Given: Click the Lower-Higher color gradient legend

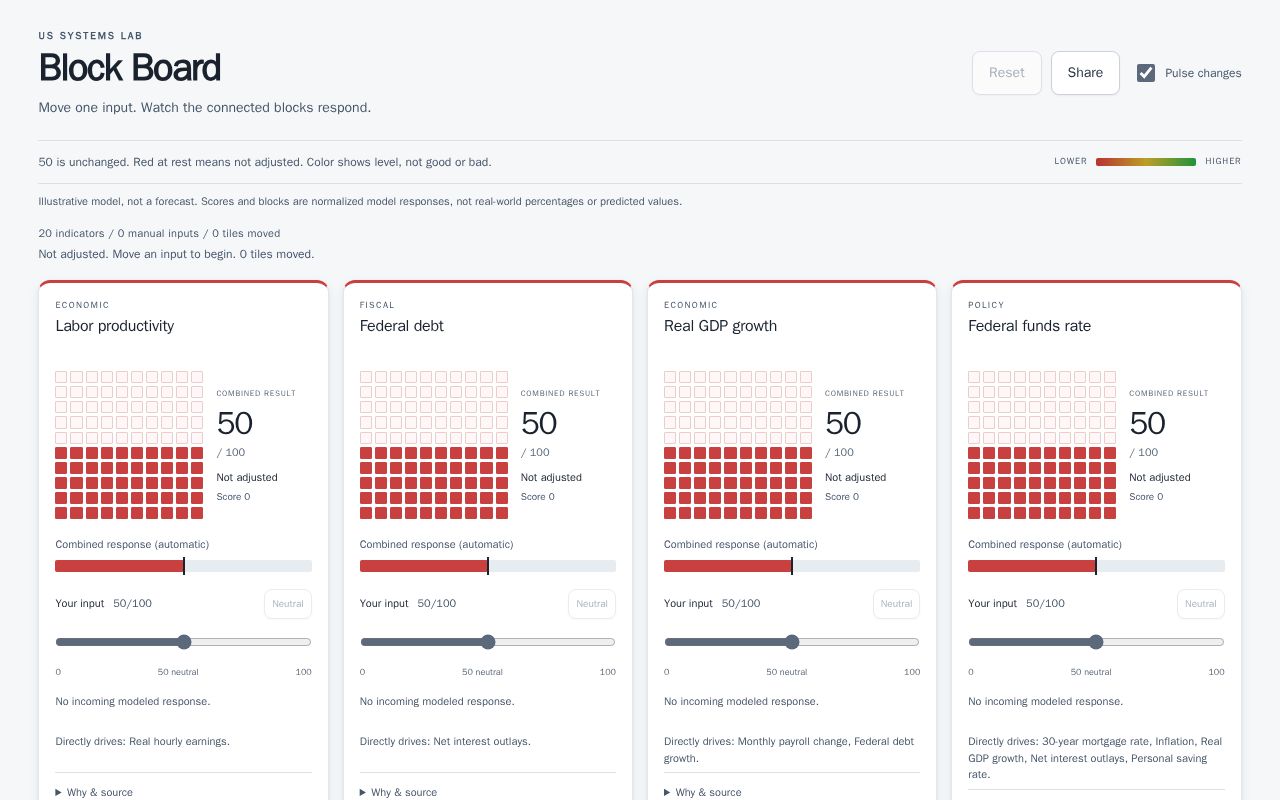Looking at the screenshot, I should coord(1146,161).
